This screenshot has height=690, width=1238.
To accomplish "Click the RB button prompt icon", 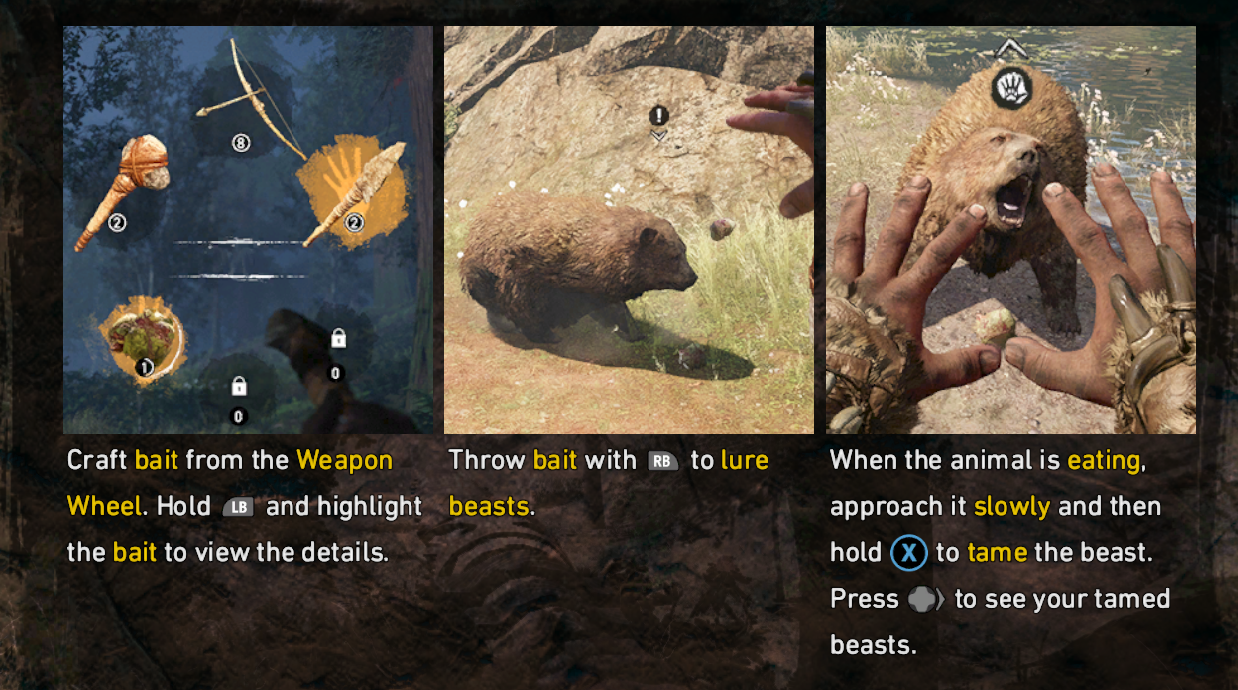I will pos(663,461).
